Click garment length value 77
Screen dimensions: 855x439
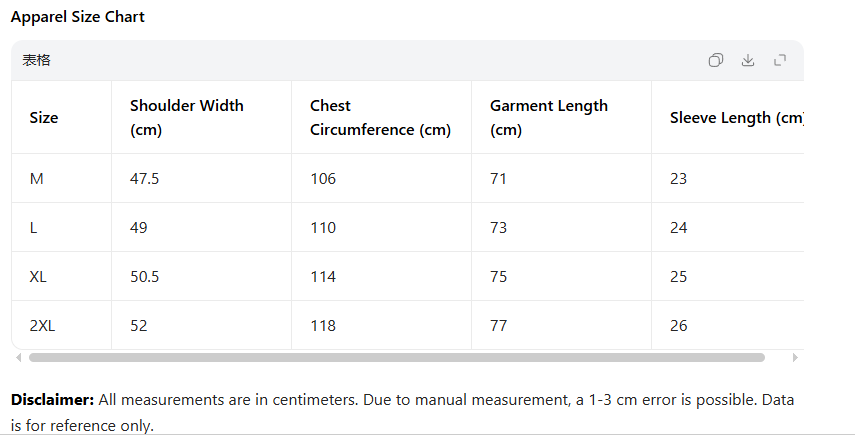tap(498, 325)
